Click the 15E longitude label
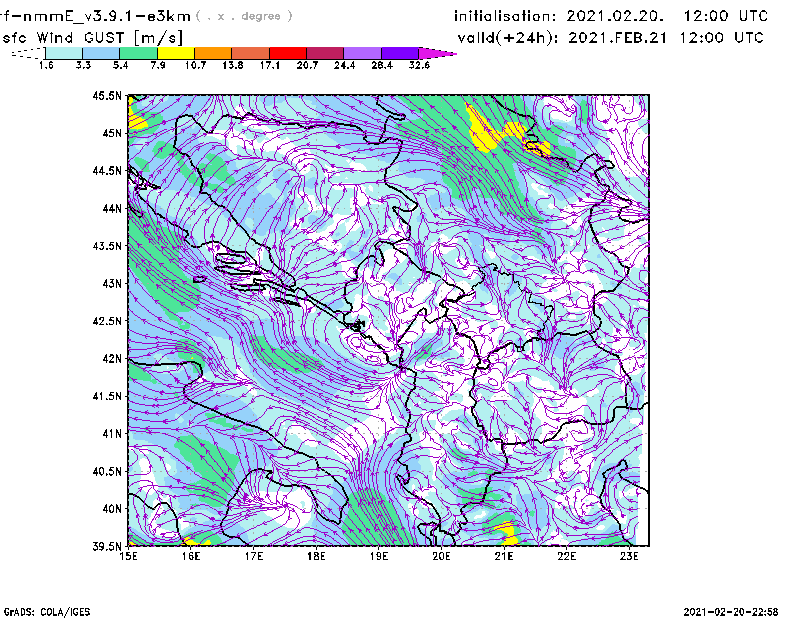 tap(129, 556)
